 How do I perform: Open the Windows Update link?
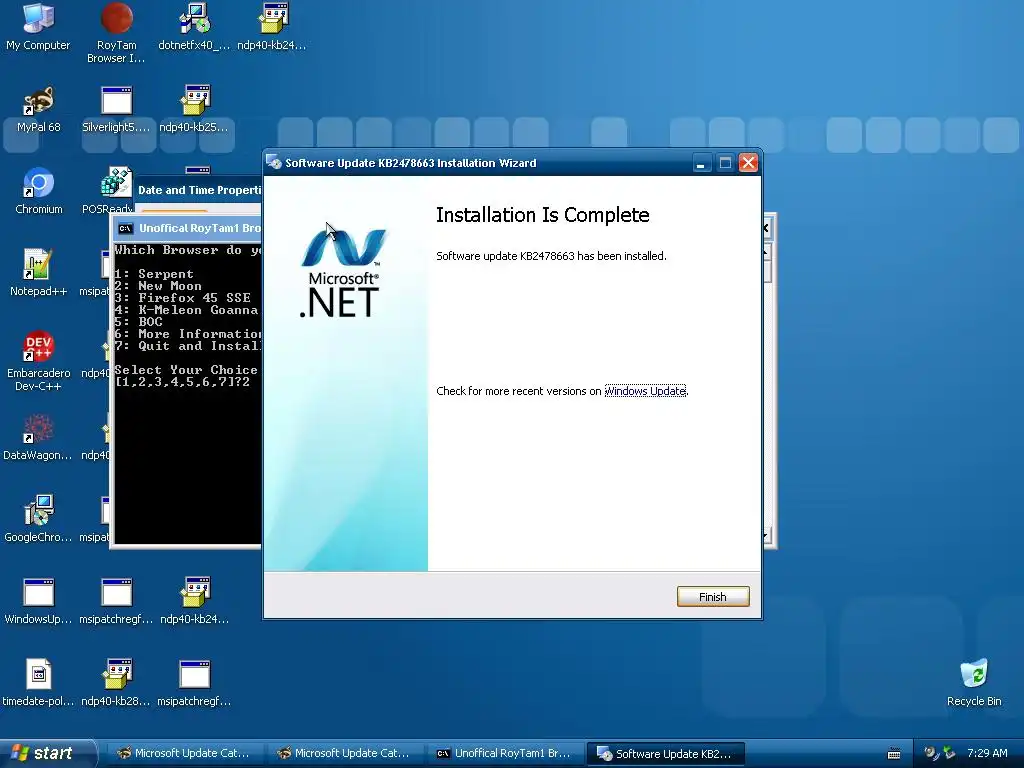[645, 391]
